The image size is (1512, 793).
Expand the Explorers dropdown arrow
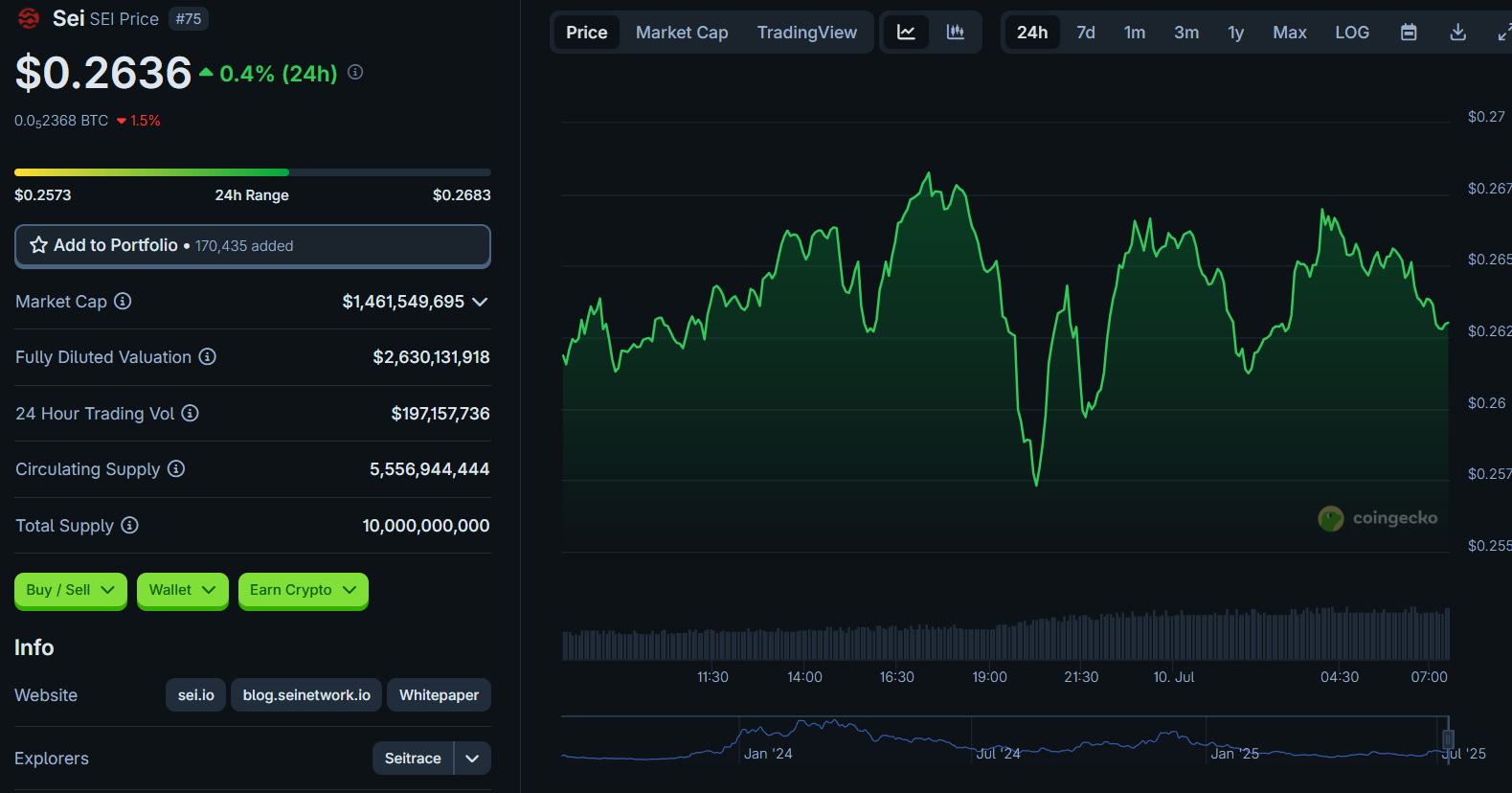tap(472, 758)
